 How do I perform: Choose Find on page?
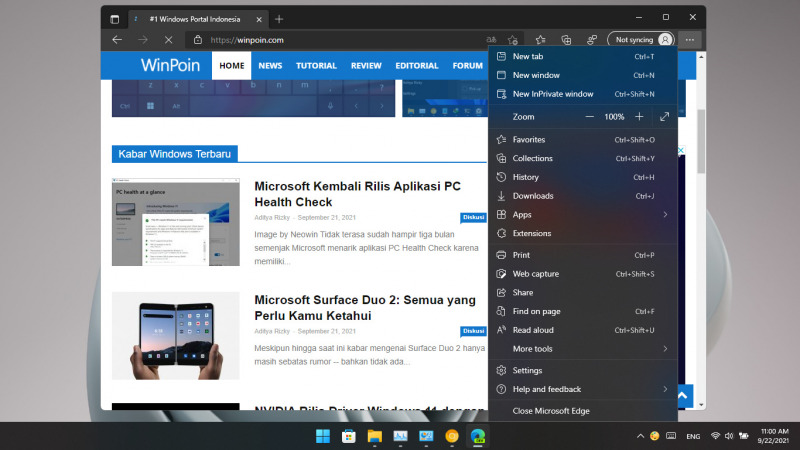(x=583, y=311)
